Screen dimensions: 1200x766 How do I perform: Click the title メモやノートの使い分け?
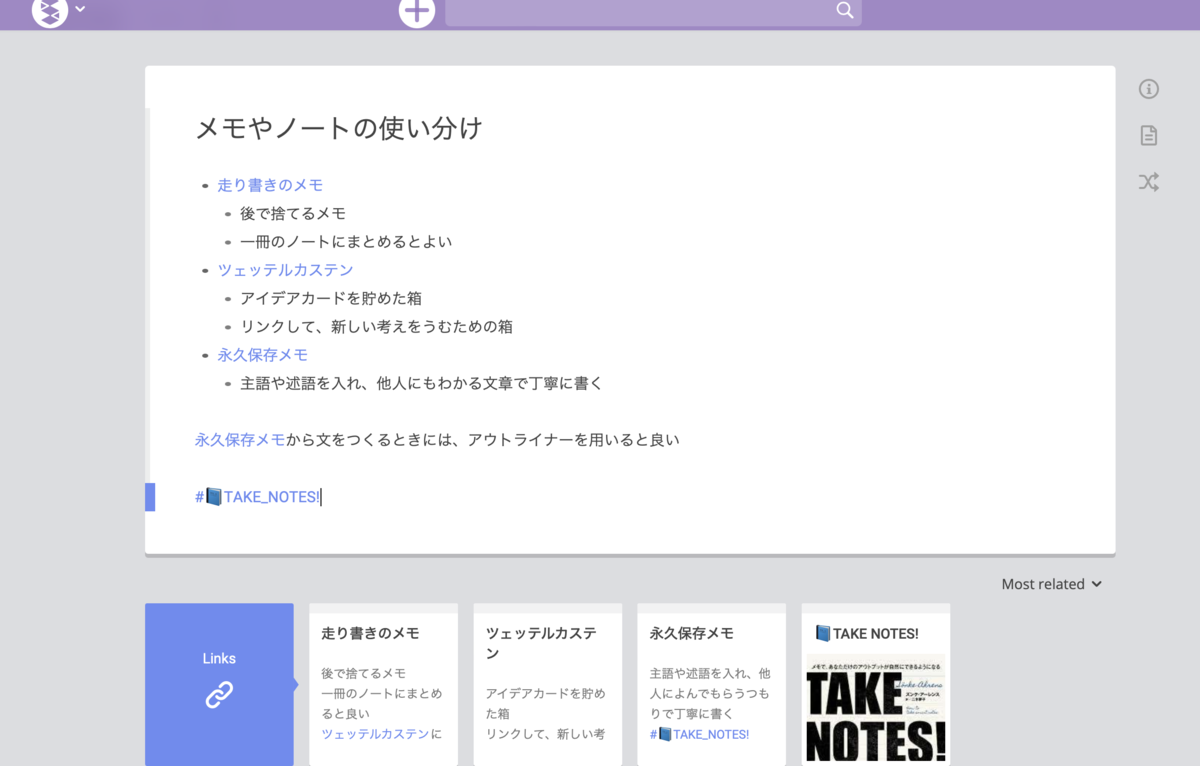tap(339, 128)
